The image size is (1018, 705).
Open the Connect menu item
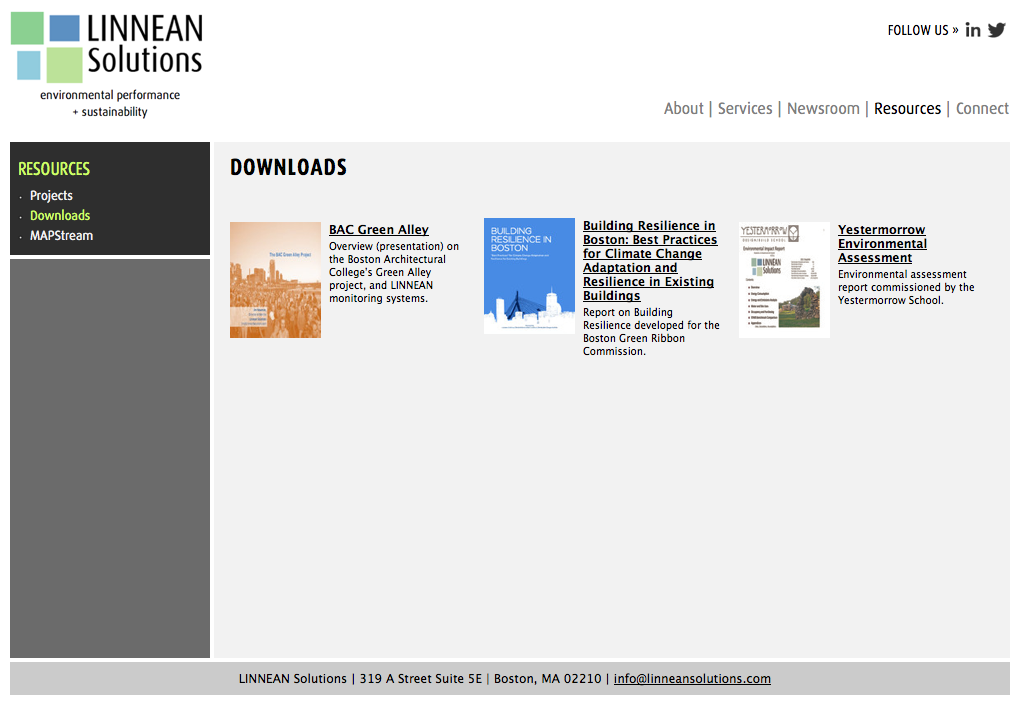point(982,108)
